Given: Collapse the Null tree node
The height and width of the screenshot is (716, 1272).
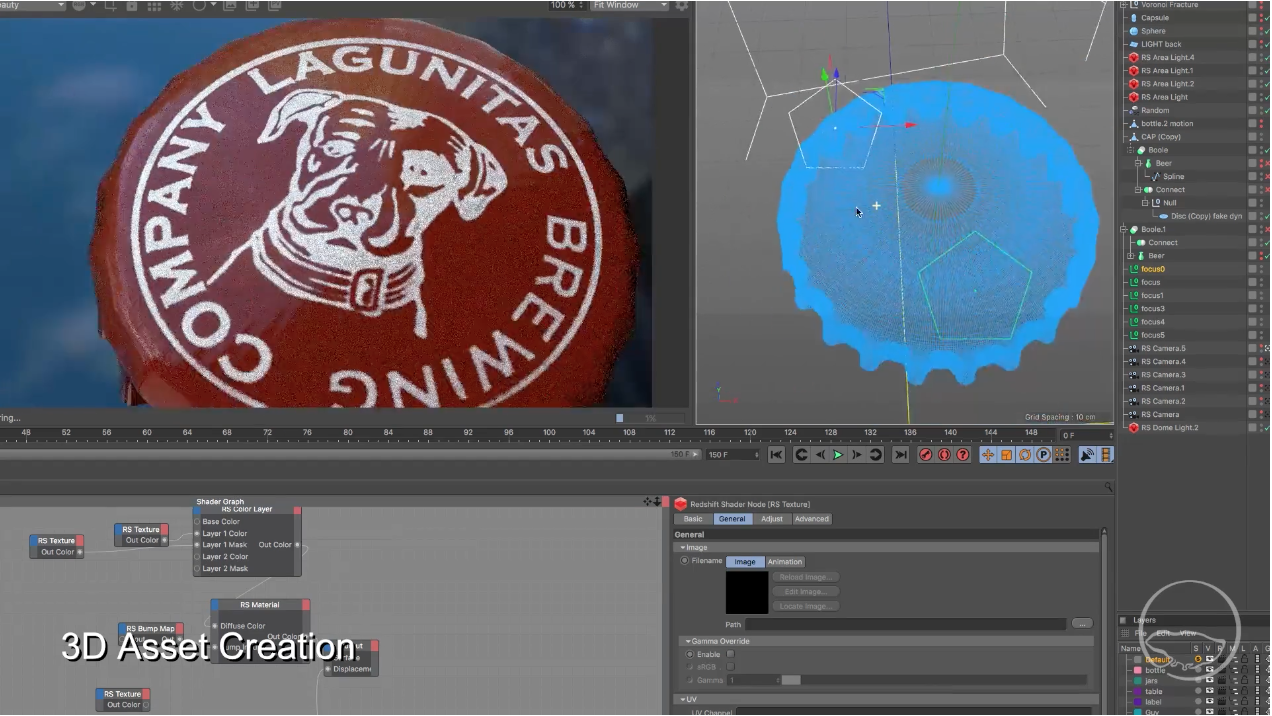Looking at the screenshot, I should pos(1145,203).
